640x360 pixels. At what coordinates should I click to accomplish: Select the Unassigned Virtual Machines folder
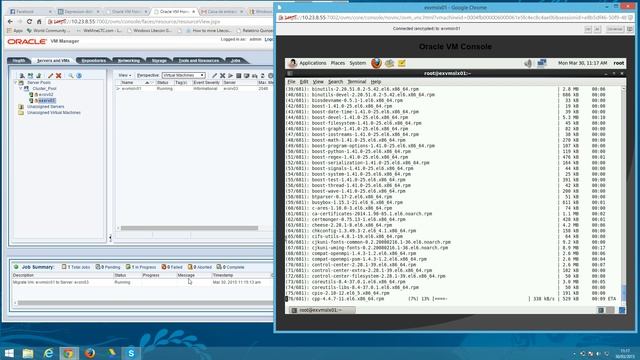point(53,113)
